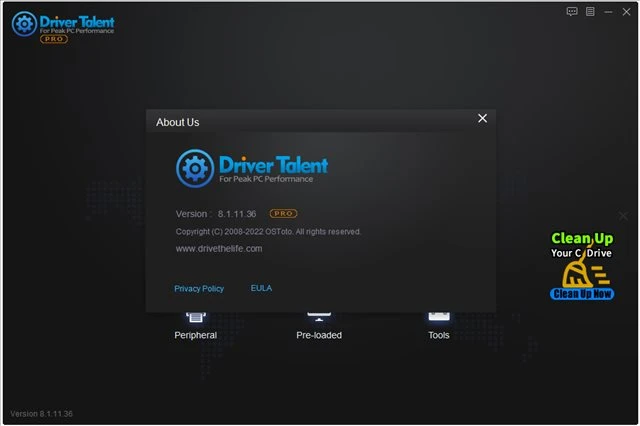Click the PRO badge under the title bar logo

click(53, 39)
